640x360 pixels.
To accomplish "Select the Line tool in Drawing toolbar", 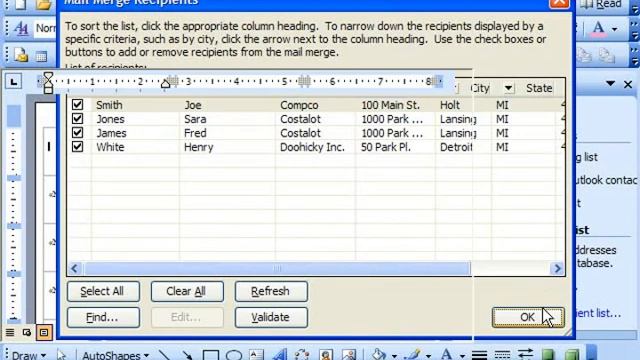I will [164, 355].
